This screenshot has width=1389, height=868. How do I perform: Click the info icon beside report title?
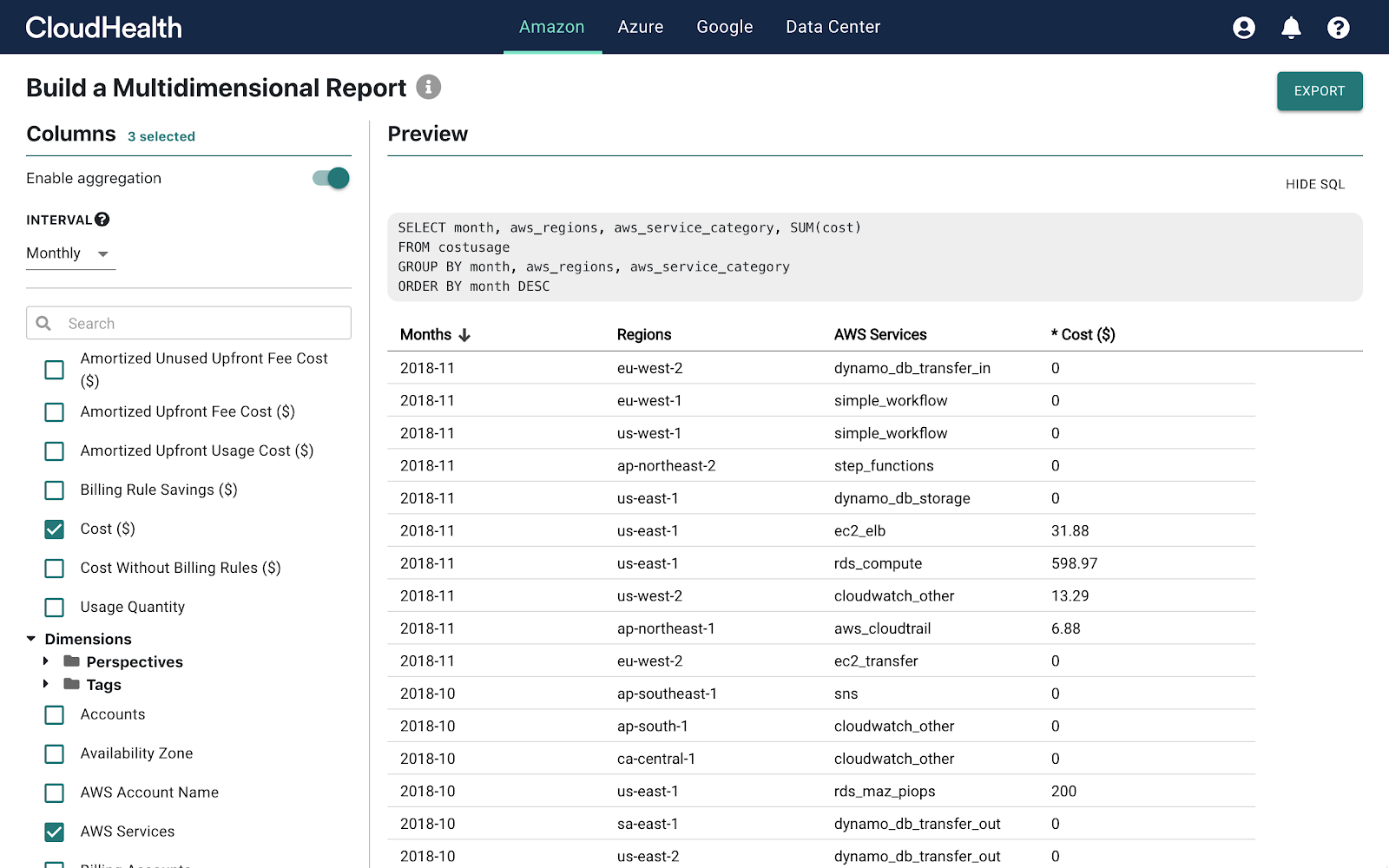click(x=429, y=87)
